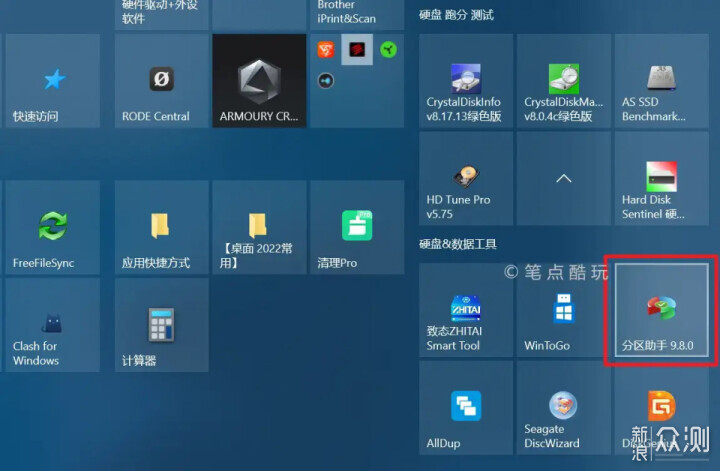Open 硬件驱动+外设软件 tile
The height and width of the screenshot is (471, 720).
(x=162, y=15)
